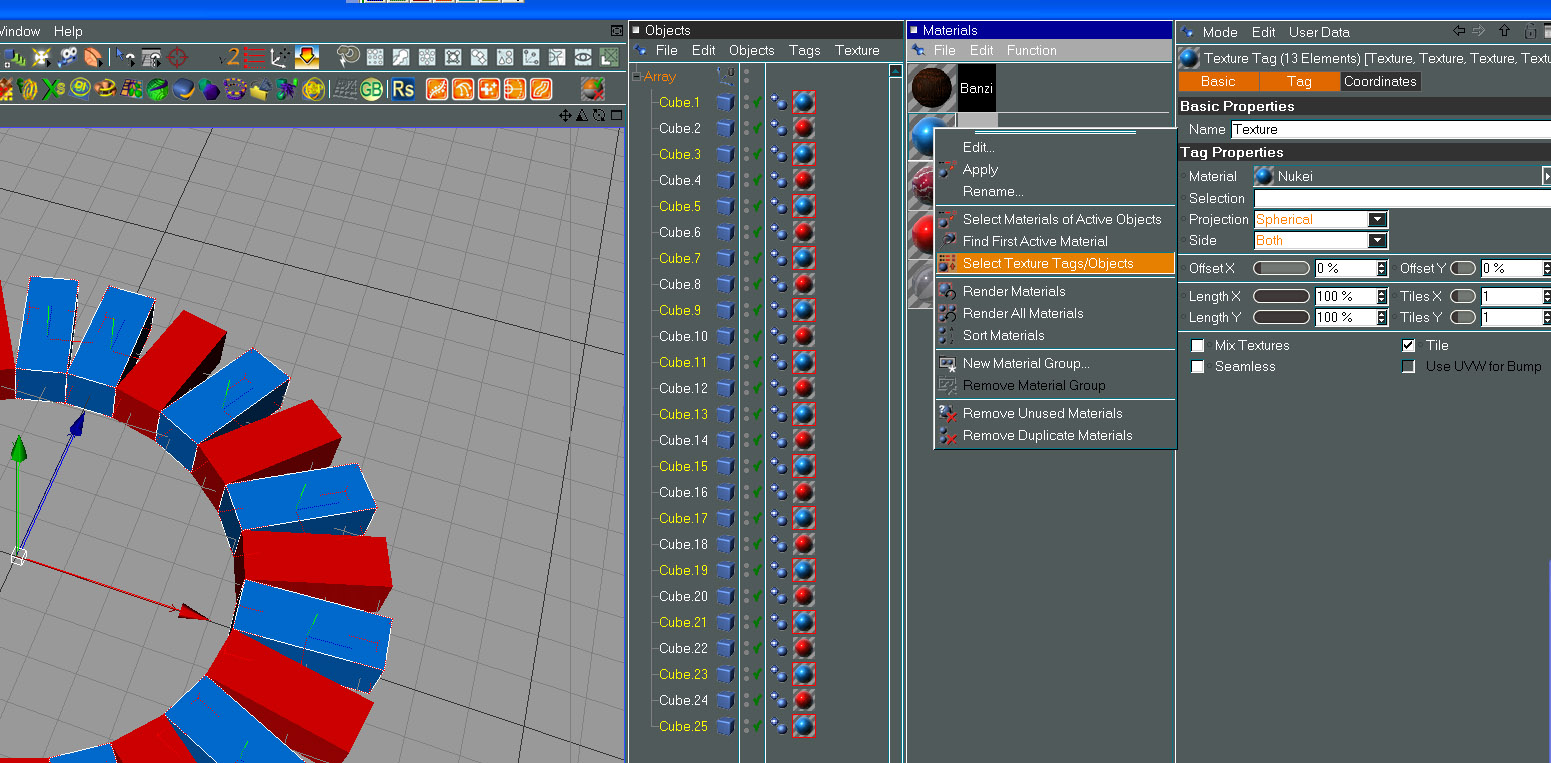Screen dimensions: 1551x763
Task: Click the Name input field containing Texture
Action: coord(1390,129)
